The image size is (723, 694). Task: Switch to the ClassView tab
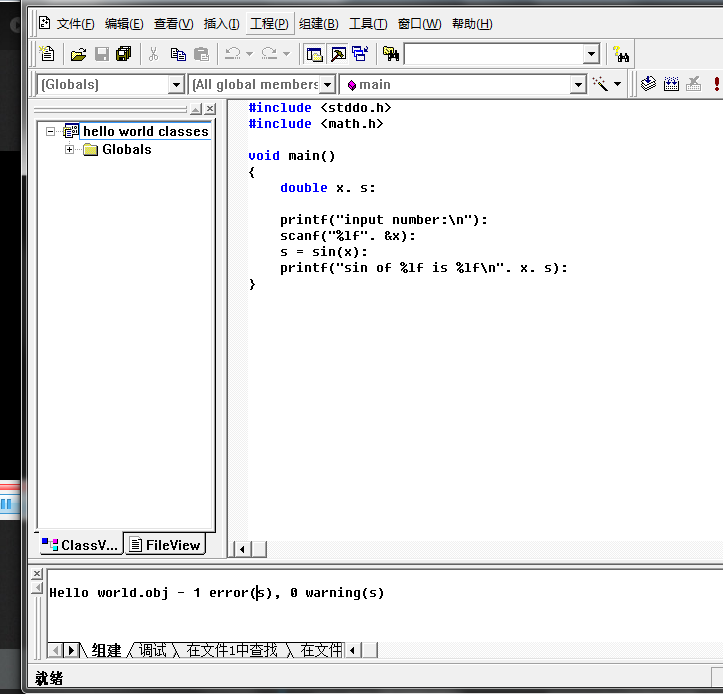80,545
